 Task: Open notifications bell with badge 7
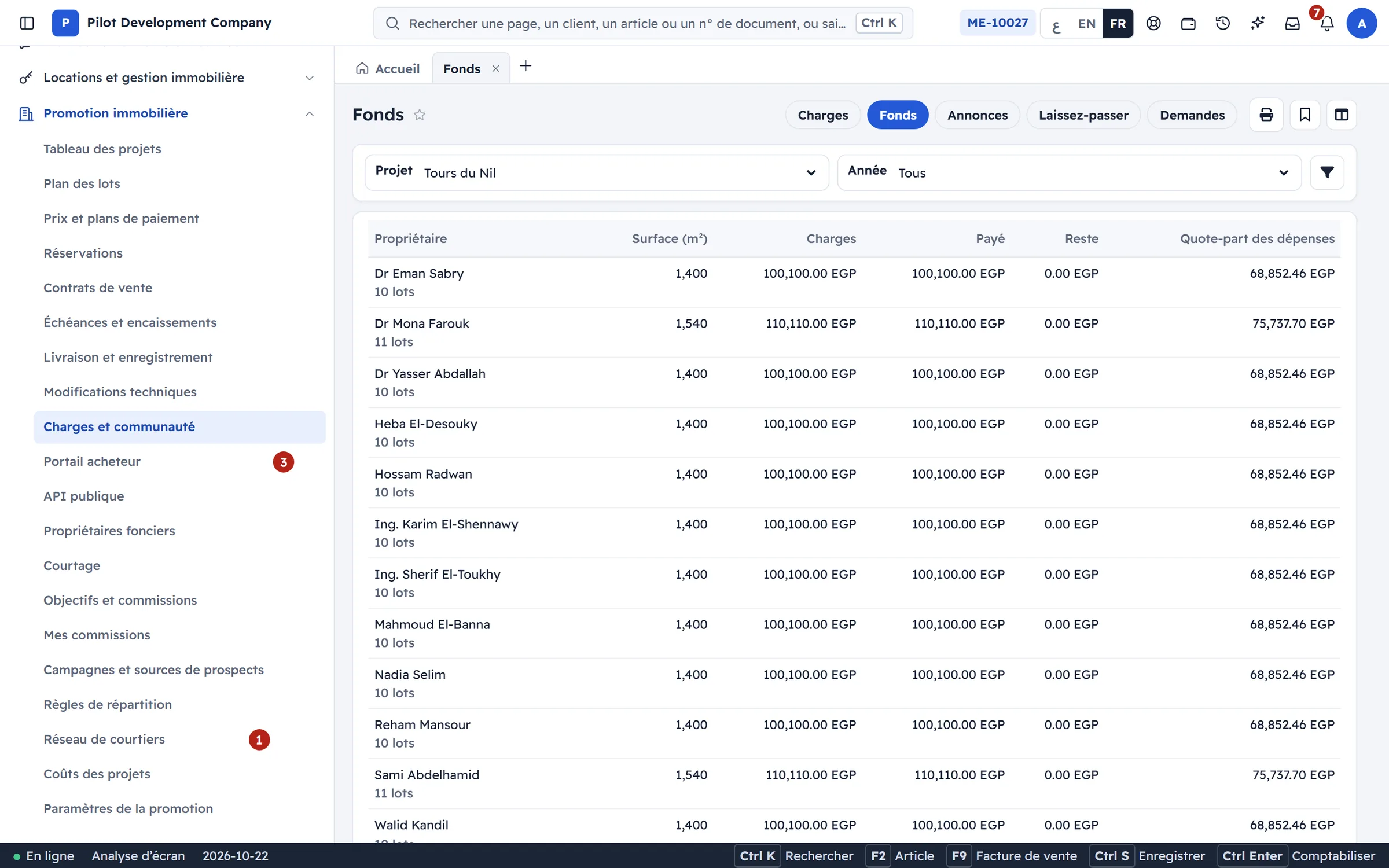(x=1327, y=23)
